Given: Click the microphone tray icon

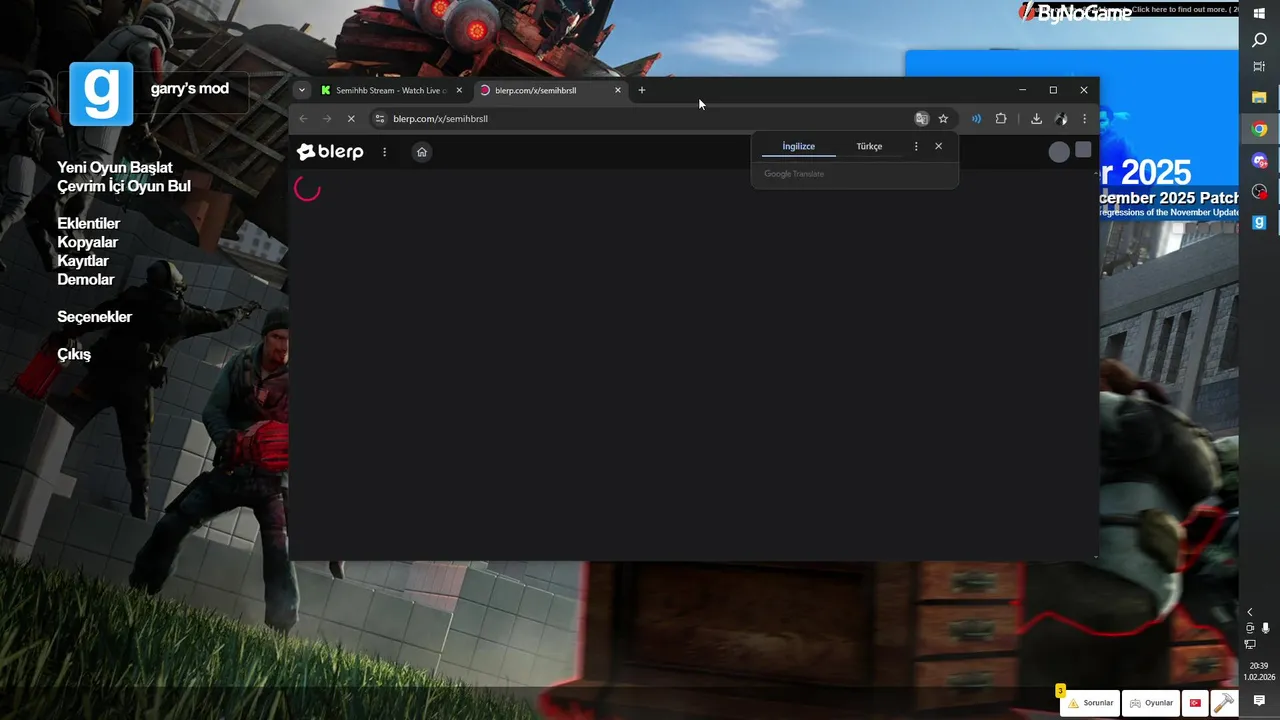Looking at the screenshot, I should tap(1266, 628).
